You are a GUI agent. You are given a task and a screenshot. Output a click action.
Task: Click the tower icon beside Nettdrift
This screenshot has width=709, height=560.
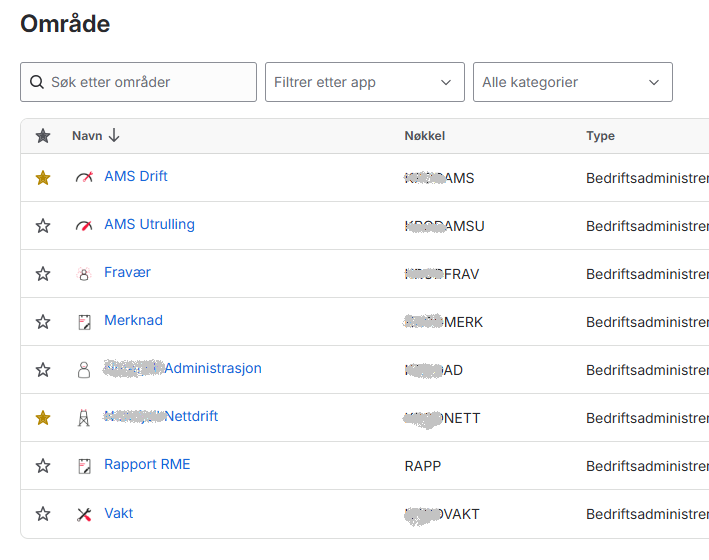click(x=84, y=418)
